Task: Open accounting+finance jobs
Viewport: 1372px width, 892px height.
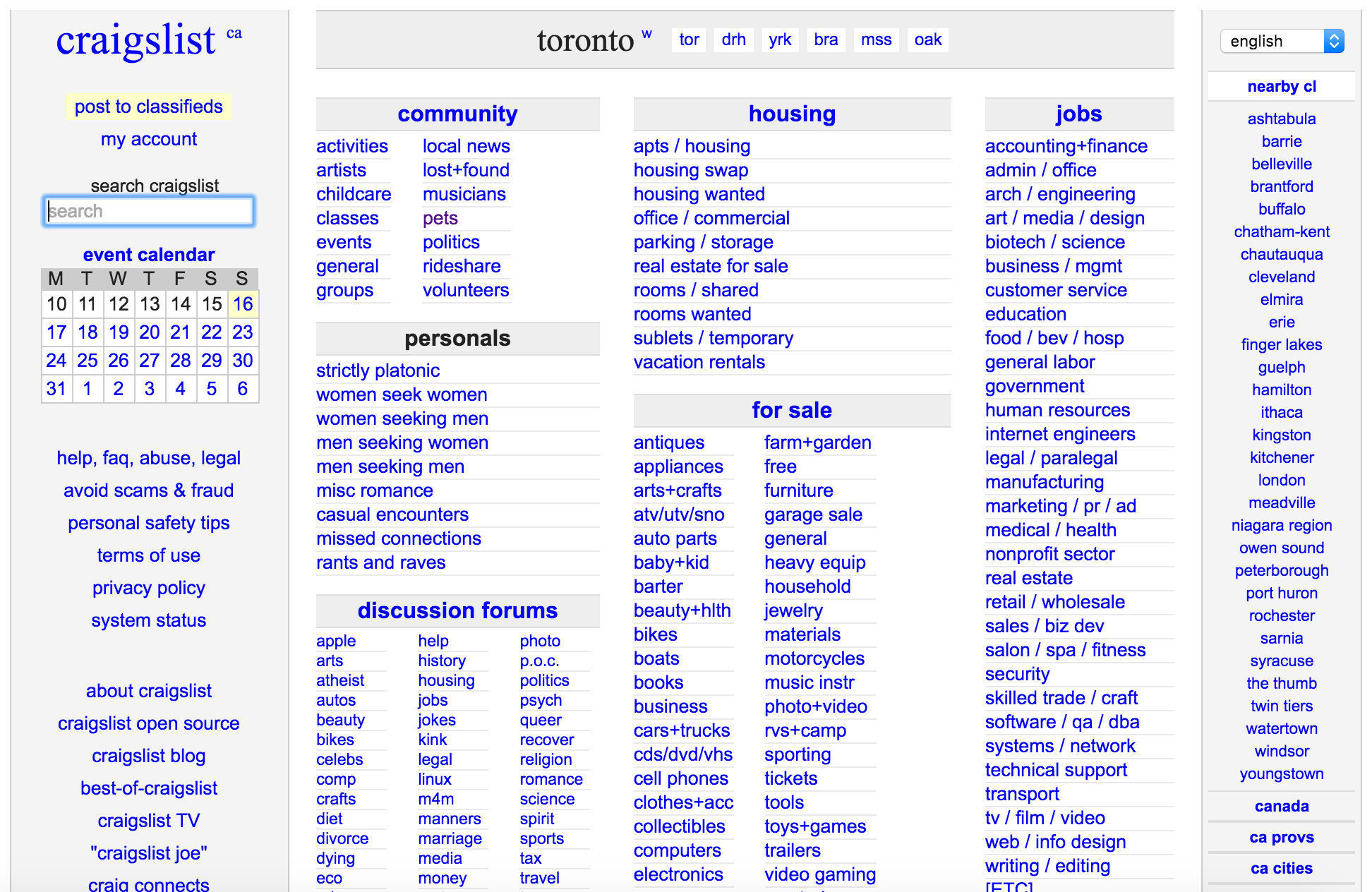Action: pos(1066,146)
